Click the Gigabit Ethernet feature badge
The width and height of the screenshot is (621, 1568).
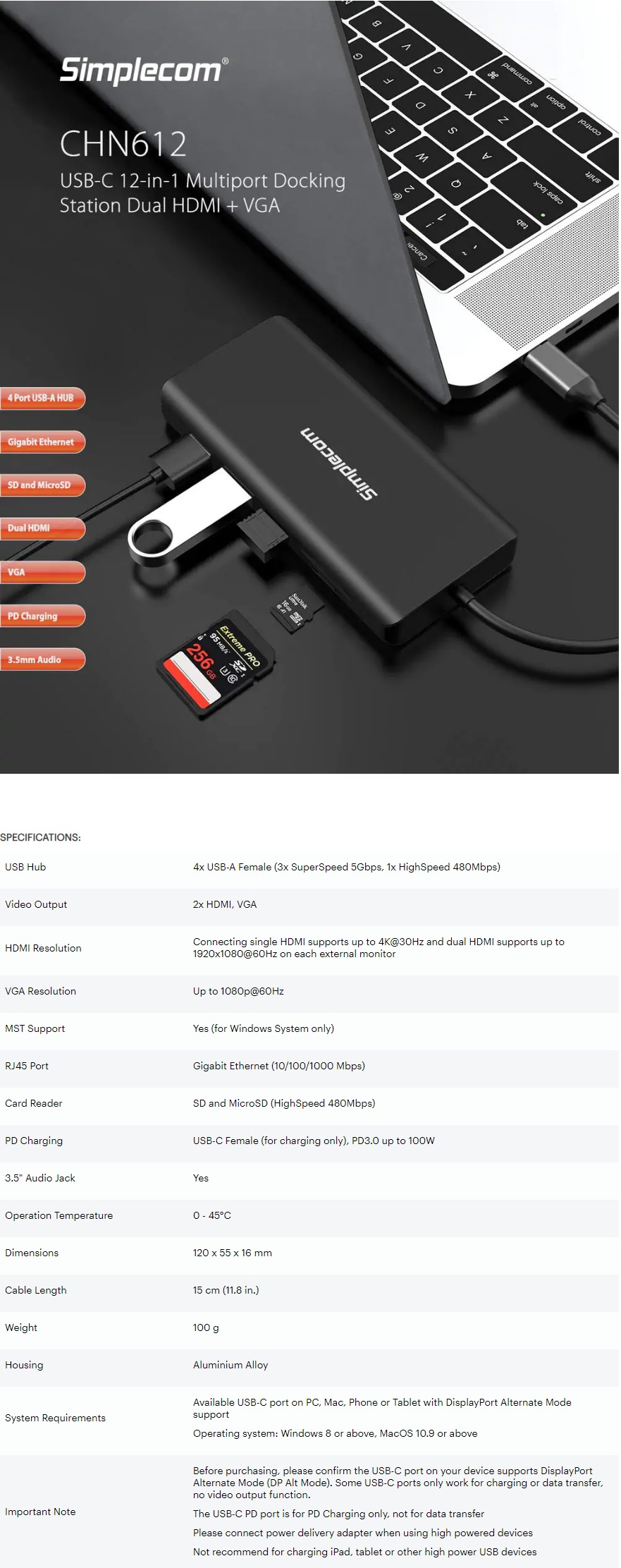[x=42, y=442]
